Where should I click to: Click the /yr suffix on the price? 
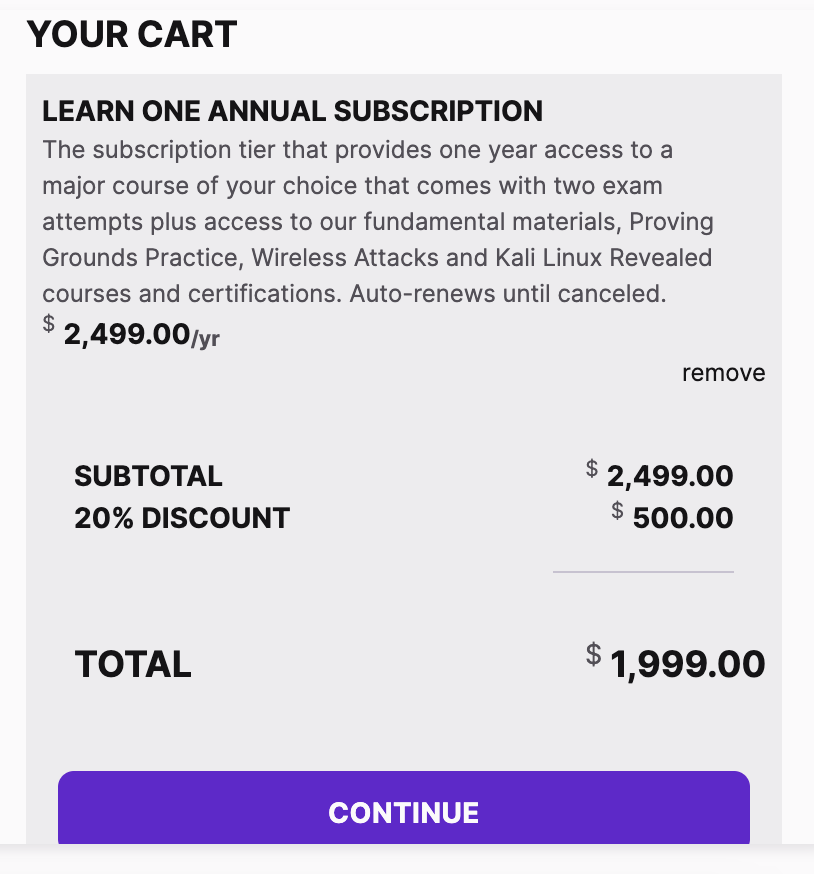coord(205,338)
